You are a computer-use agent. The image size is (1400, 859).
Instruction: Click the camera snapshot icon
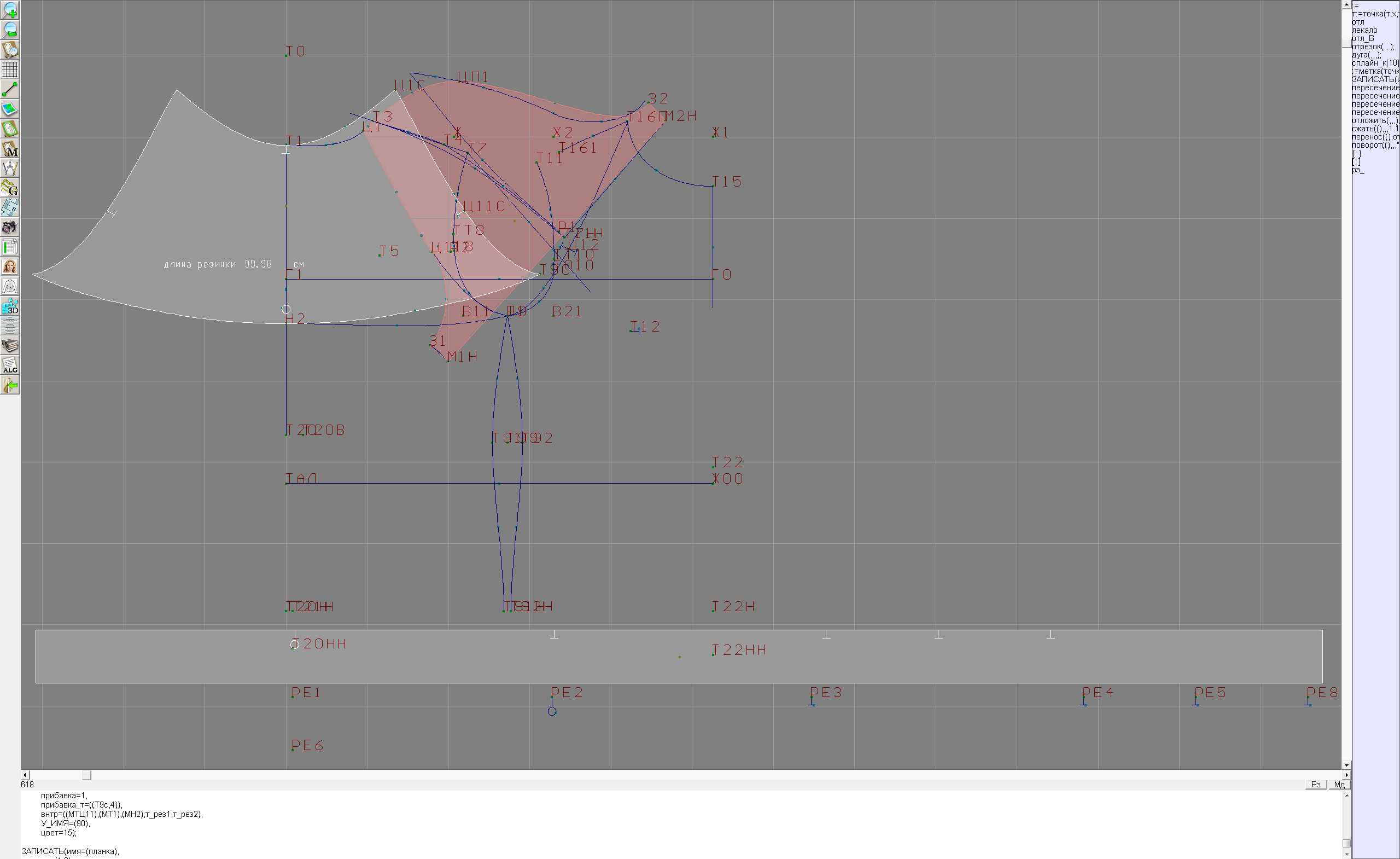10,228
